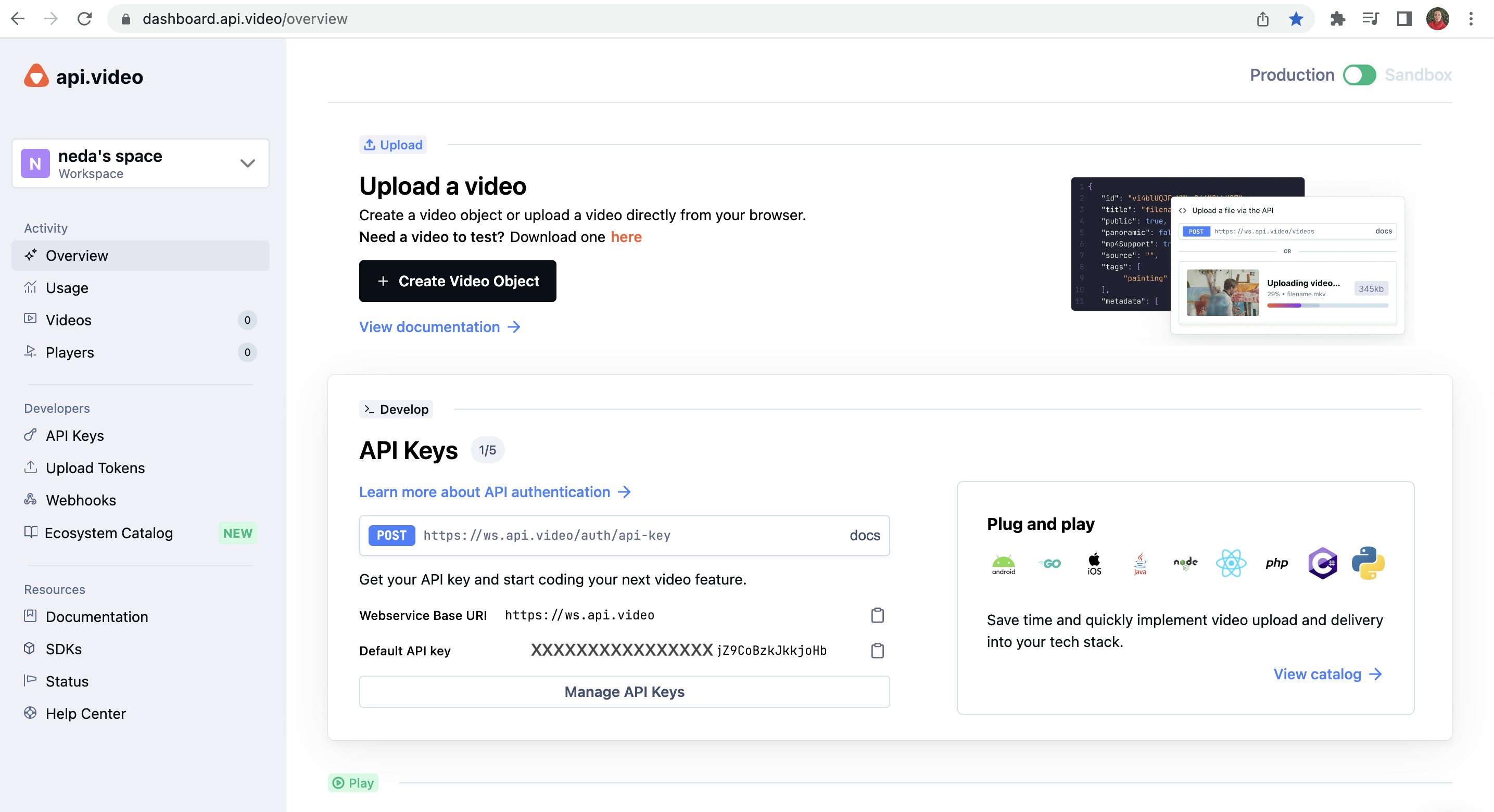
Task: Click the docs link in the POST box
Action: coord(865,535)
